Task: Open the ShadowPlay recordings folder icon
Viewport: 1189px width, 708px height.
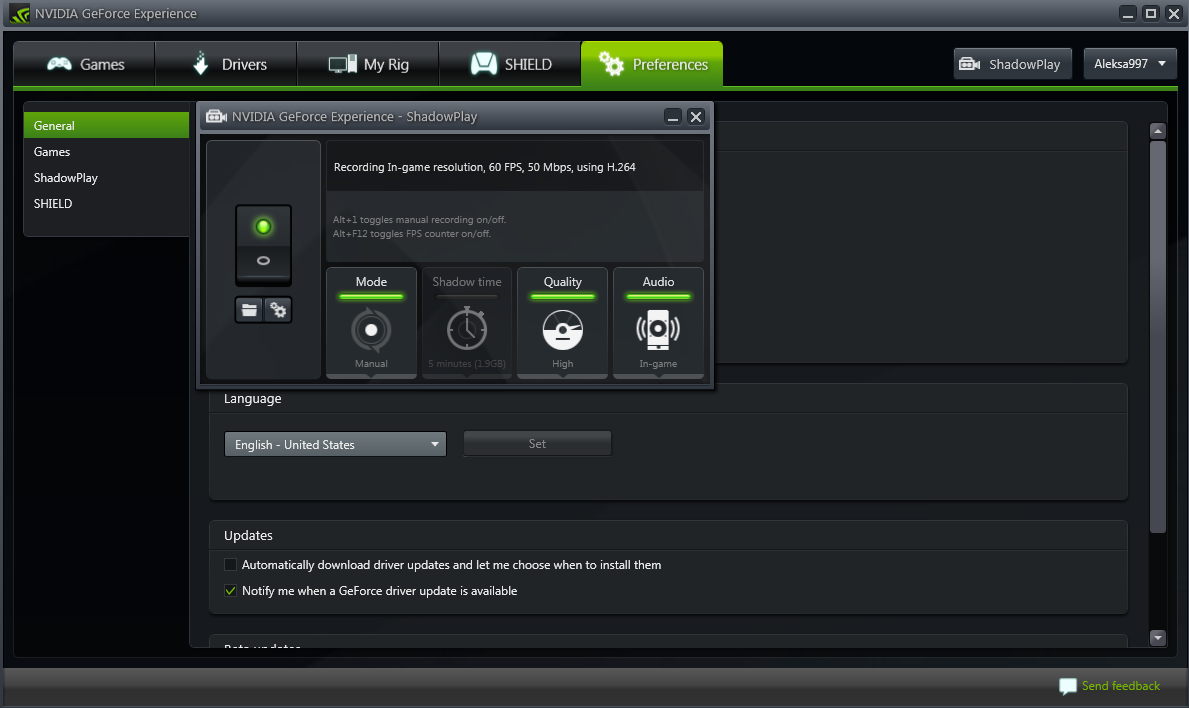Action: [249, 310]
